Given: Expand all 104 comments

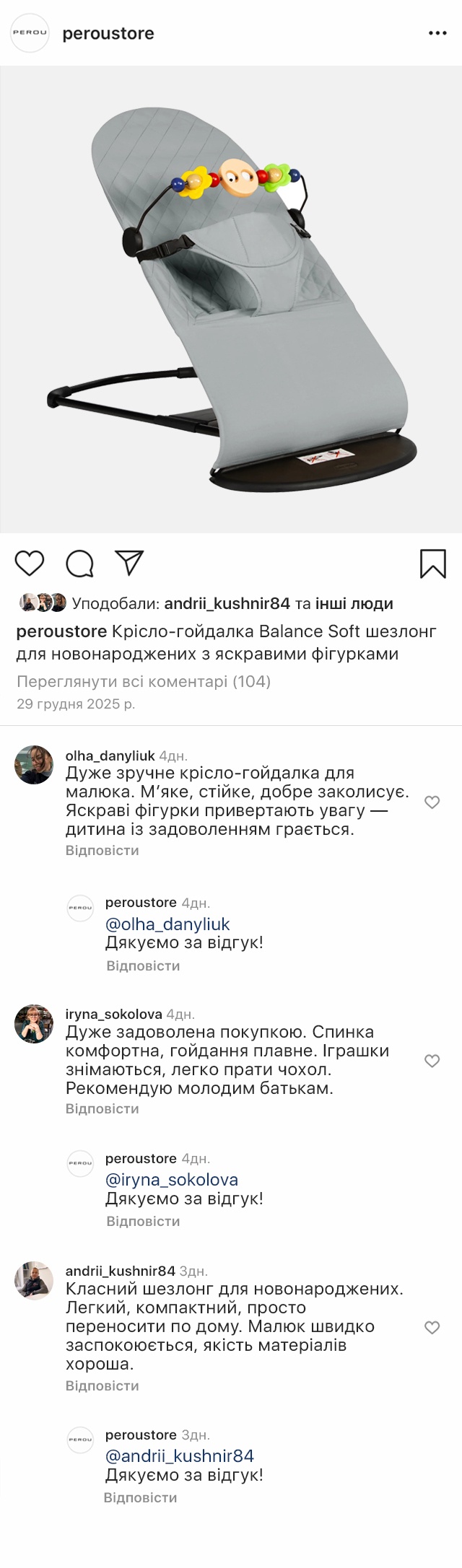Looking at the screenshot, I should point(143,681).
